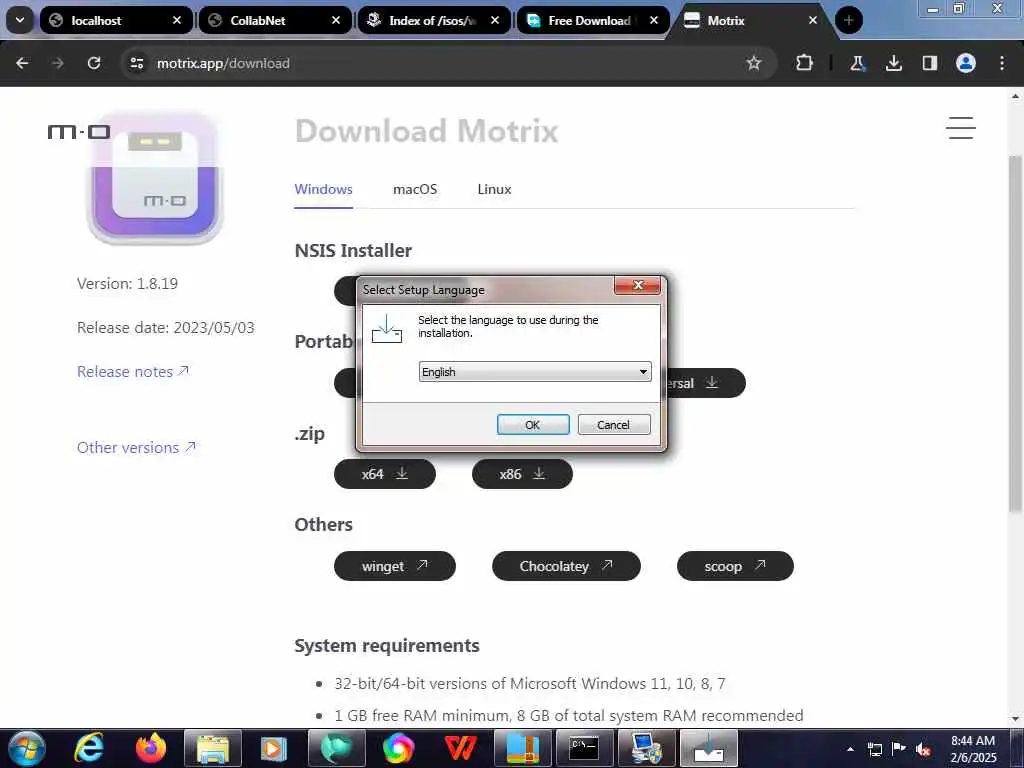View site information icon in address bar
The image size is (1024, 768).
(136, 63)
